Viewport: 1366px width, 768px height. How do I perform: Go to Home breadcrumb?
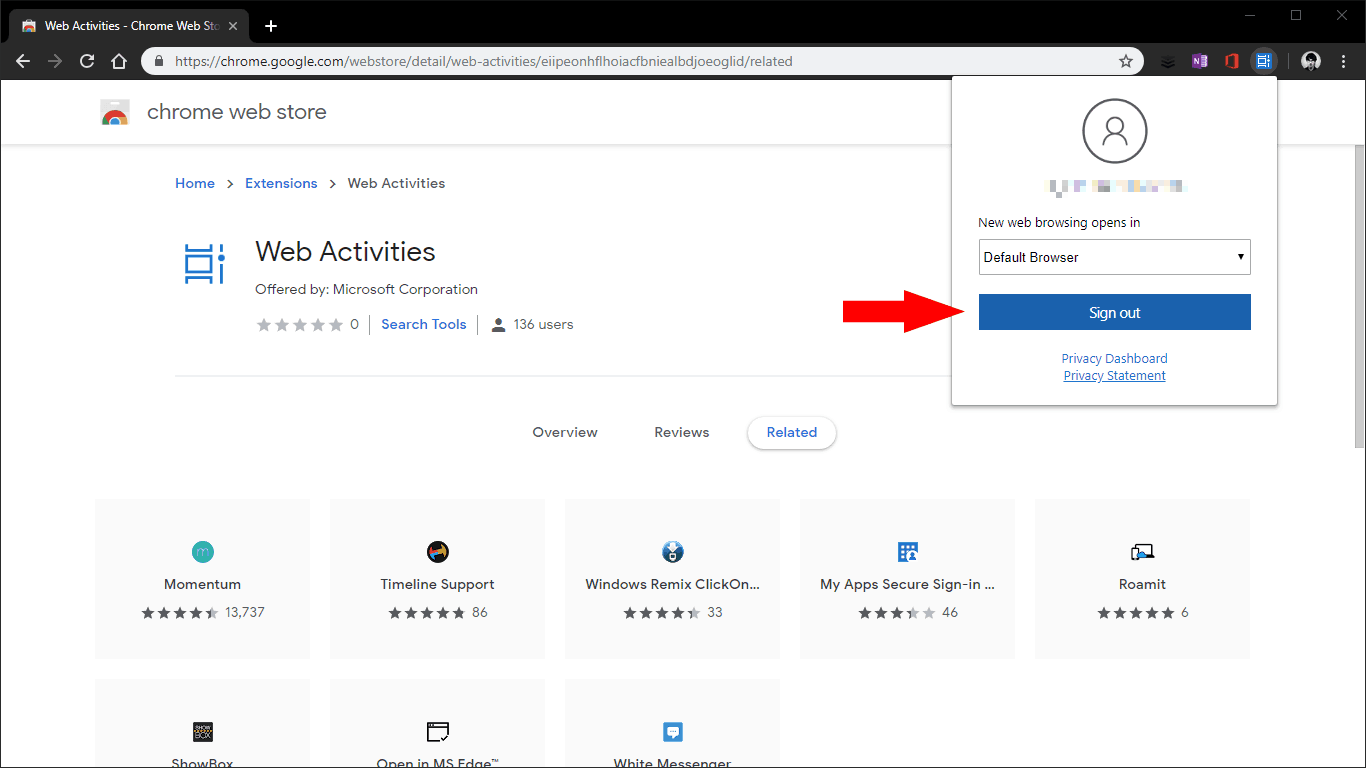pyautogui.click(x=195, y=183)
